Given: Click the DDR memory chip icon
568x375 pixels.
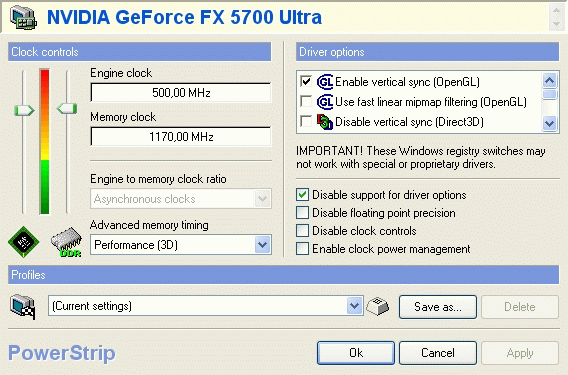Looking at the screenshot, I should 67,242.
